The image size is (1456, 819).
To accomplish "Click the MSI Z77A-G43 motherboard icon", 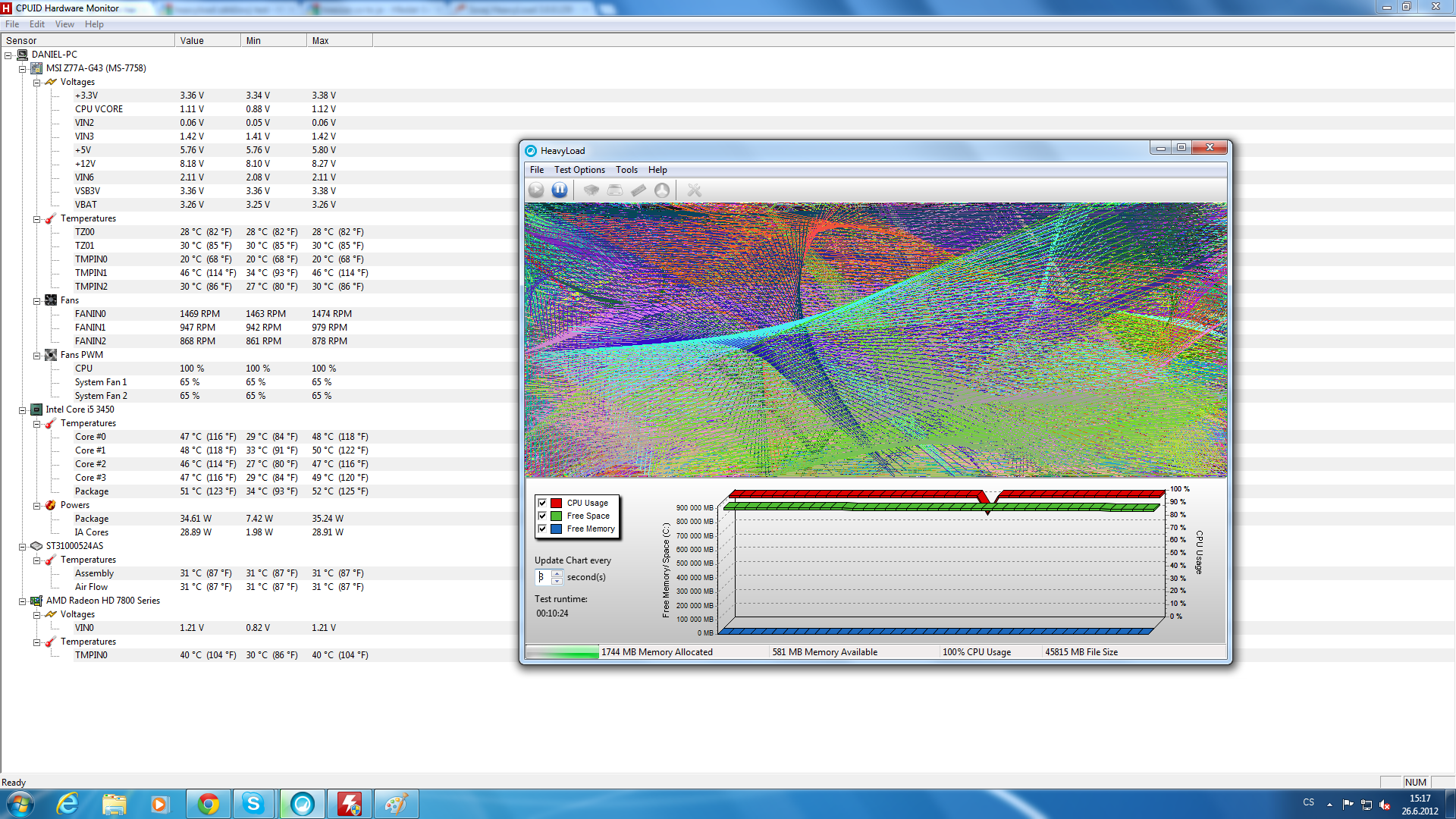I will [x=36, y=68].
